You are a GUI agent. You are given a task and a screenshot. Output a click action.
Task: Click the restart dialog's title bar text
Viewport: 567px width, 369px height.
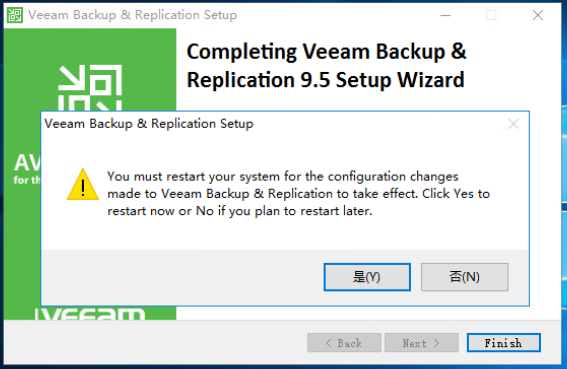click(149, 124)
